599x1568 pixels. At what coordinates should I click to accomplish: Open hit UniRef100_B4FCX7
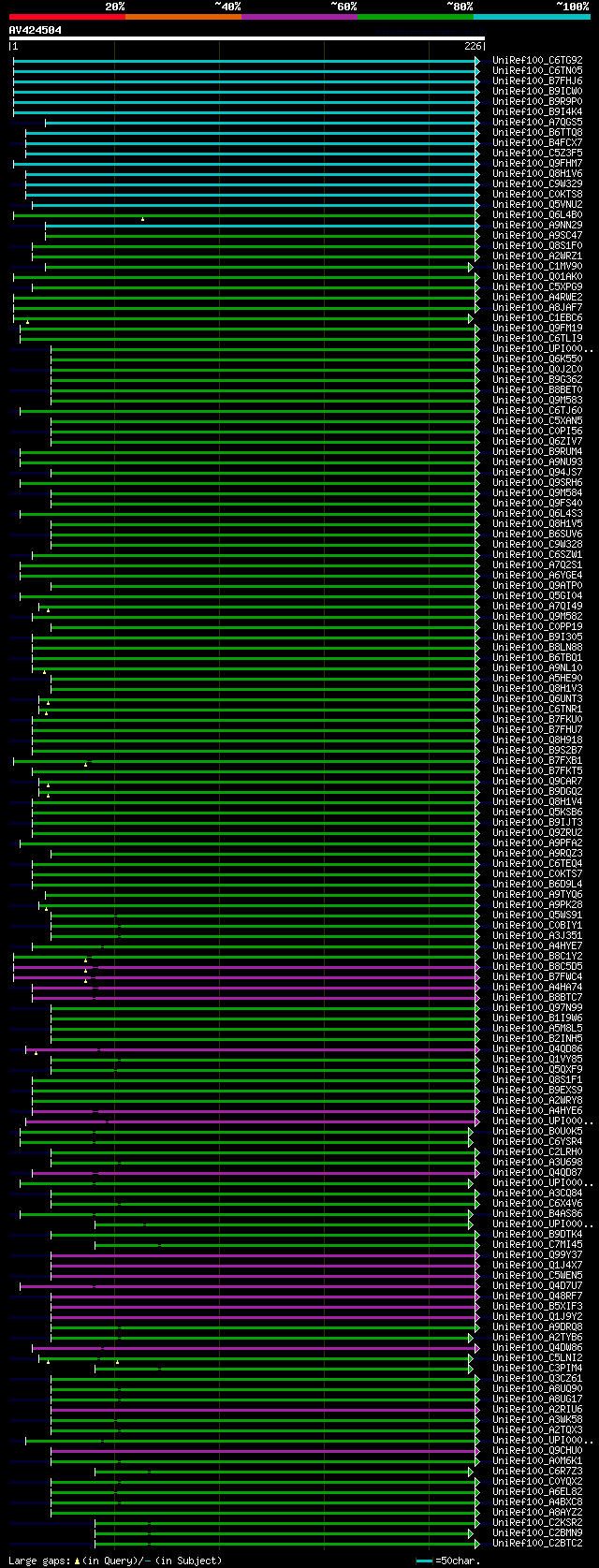(x=537, y=143)
